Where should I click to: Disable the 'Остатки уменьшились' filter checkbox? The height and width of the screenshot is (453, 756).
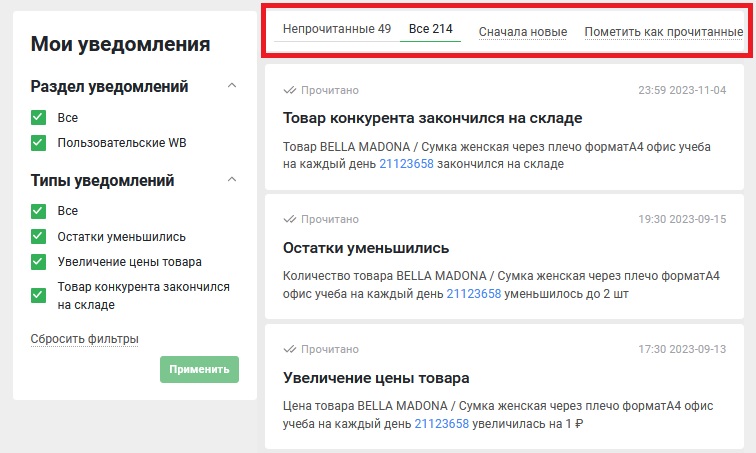pos(39,236)
